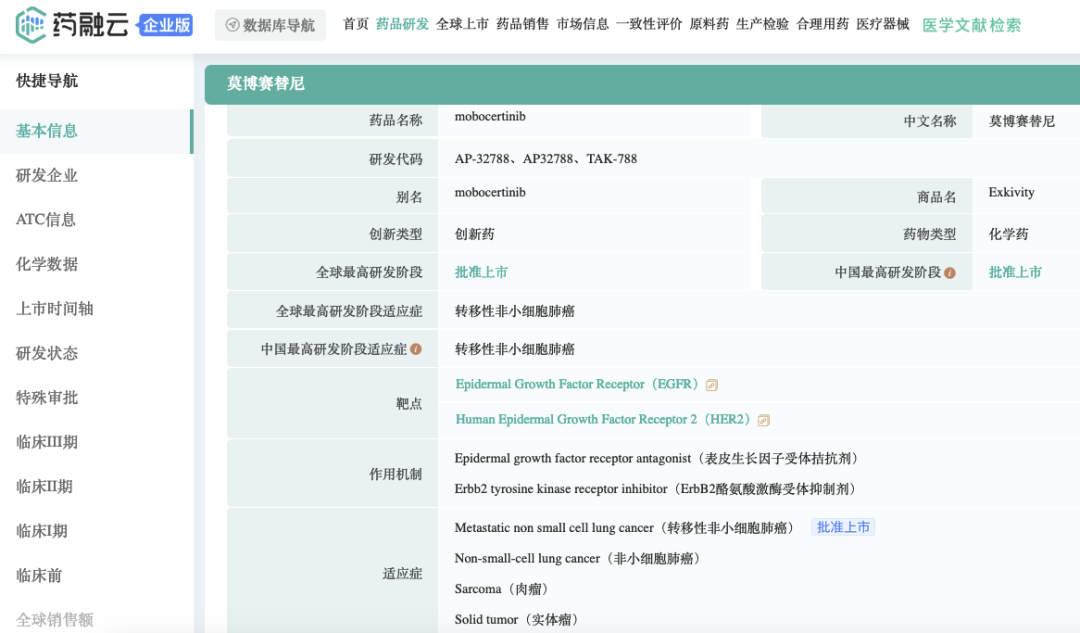Open 全球上市 menu item

(462, 24)
